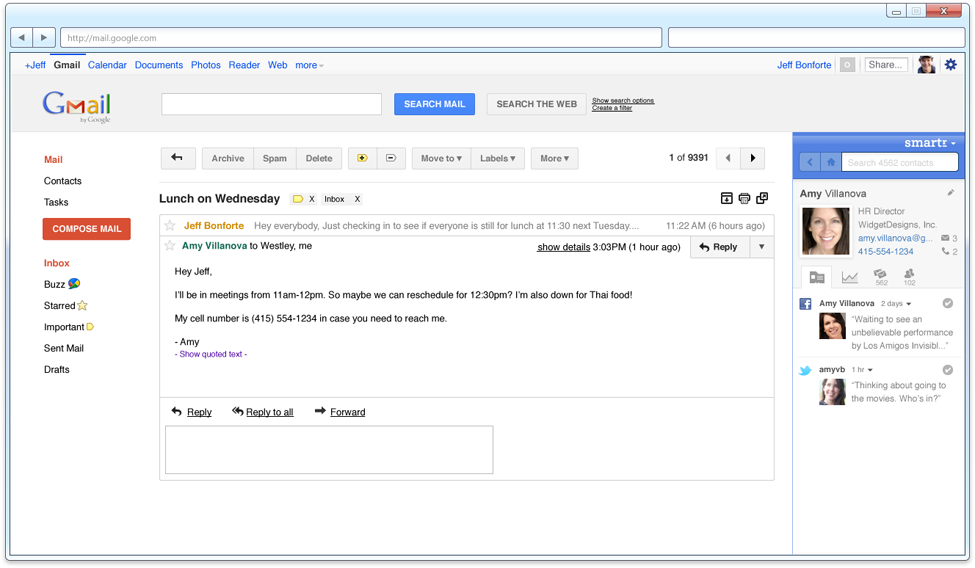
Task: Expand 'Show quoted text' in message
Action: click(211, 354)
